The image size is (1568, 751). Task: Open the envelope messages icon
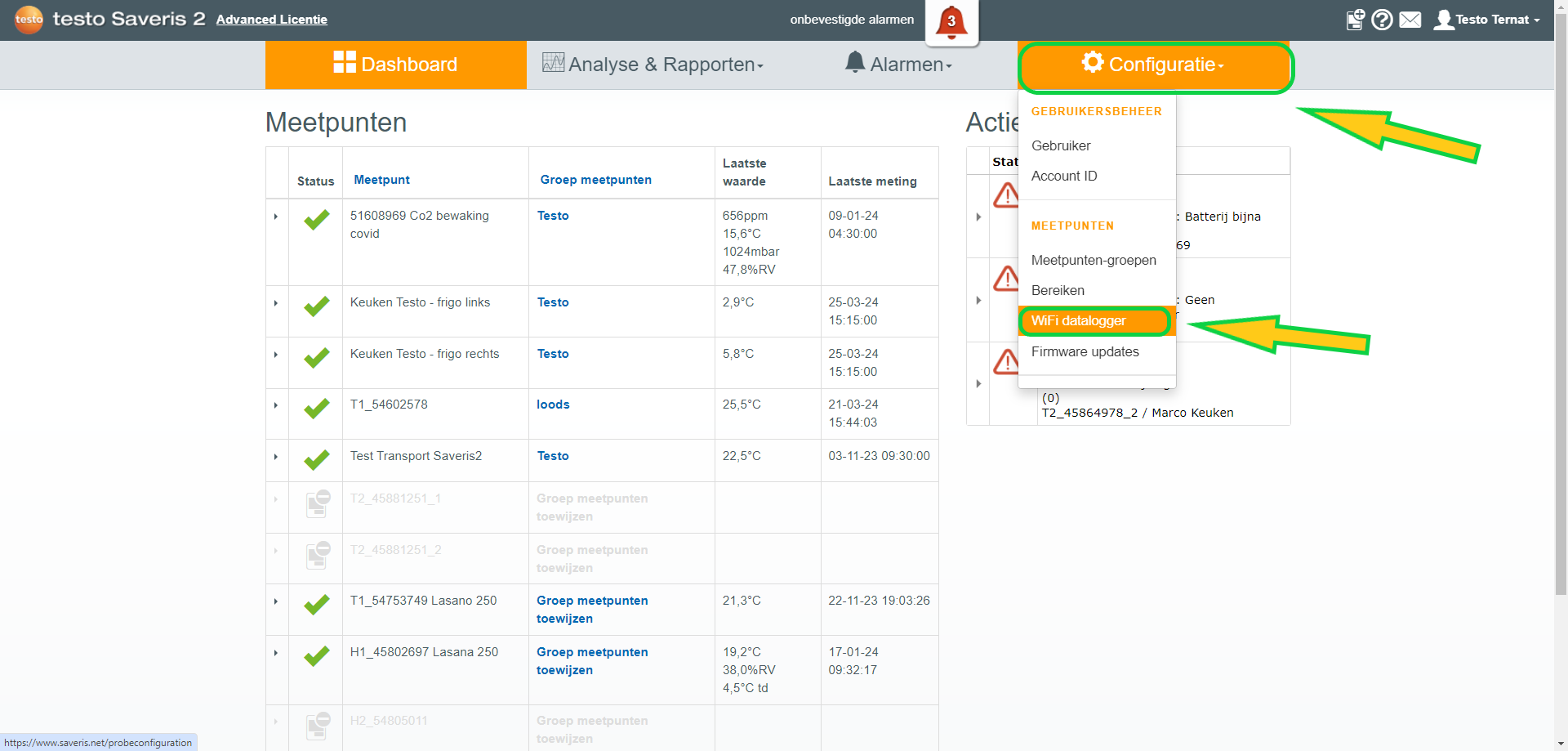click(x=1410, y=19)
